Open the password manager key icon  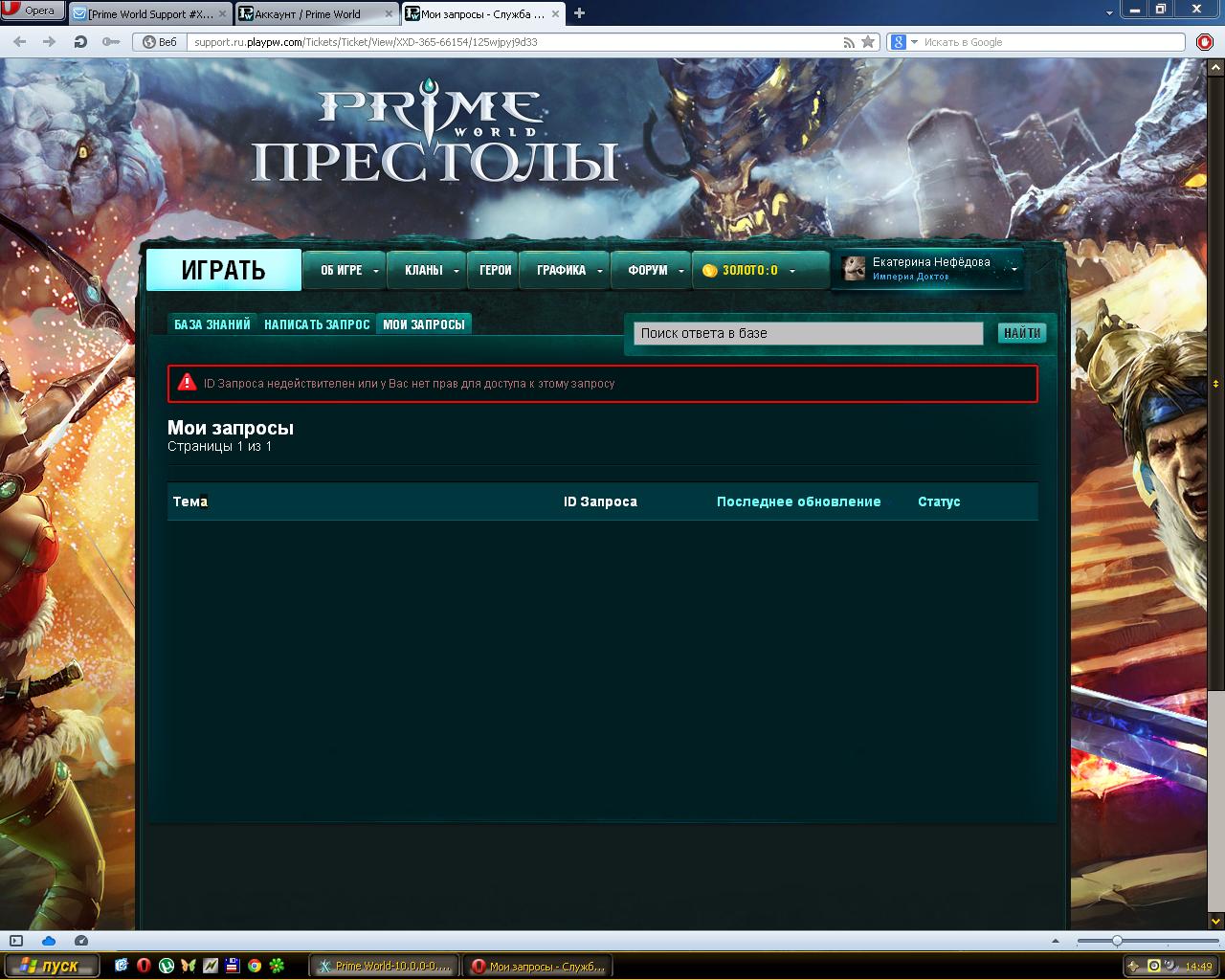[x=110, y=42]
